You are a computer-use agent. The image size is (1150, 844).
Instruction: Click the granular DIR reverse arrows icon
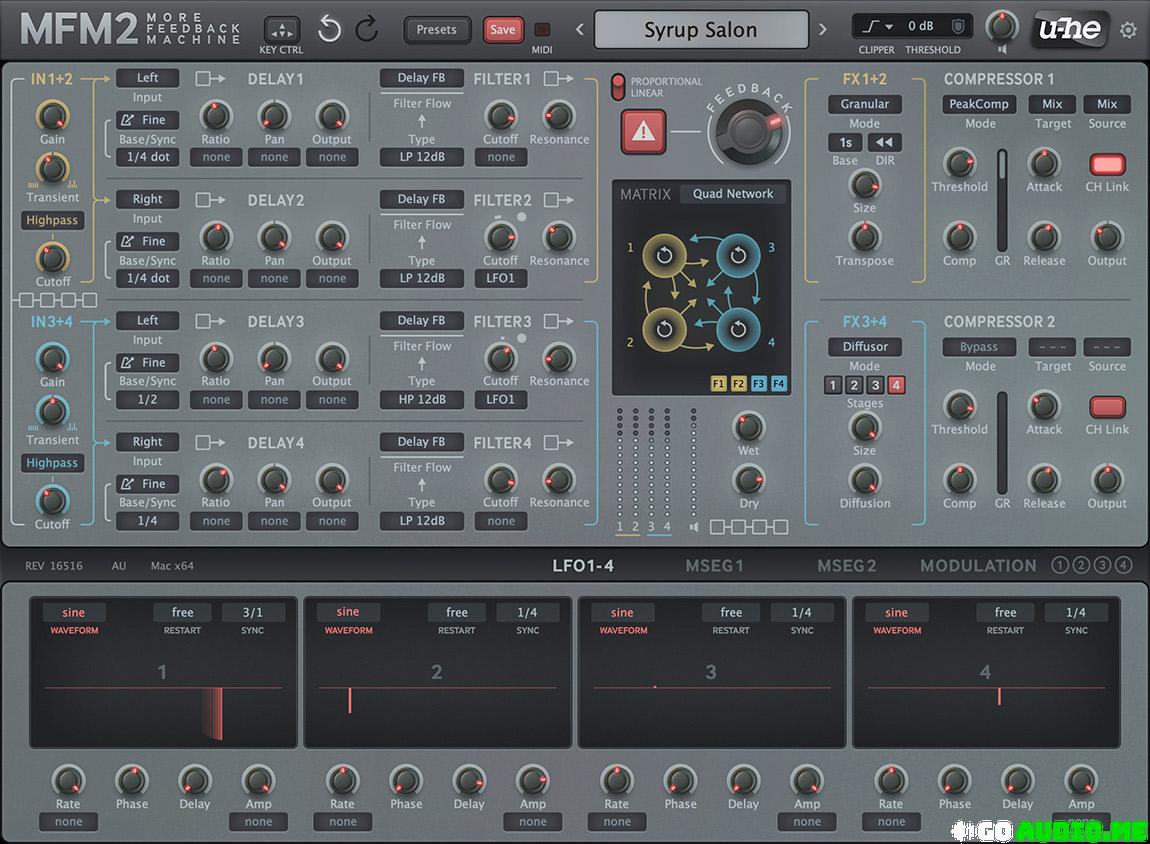pyautogui.click(x=885, y=142)
